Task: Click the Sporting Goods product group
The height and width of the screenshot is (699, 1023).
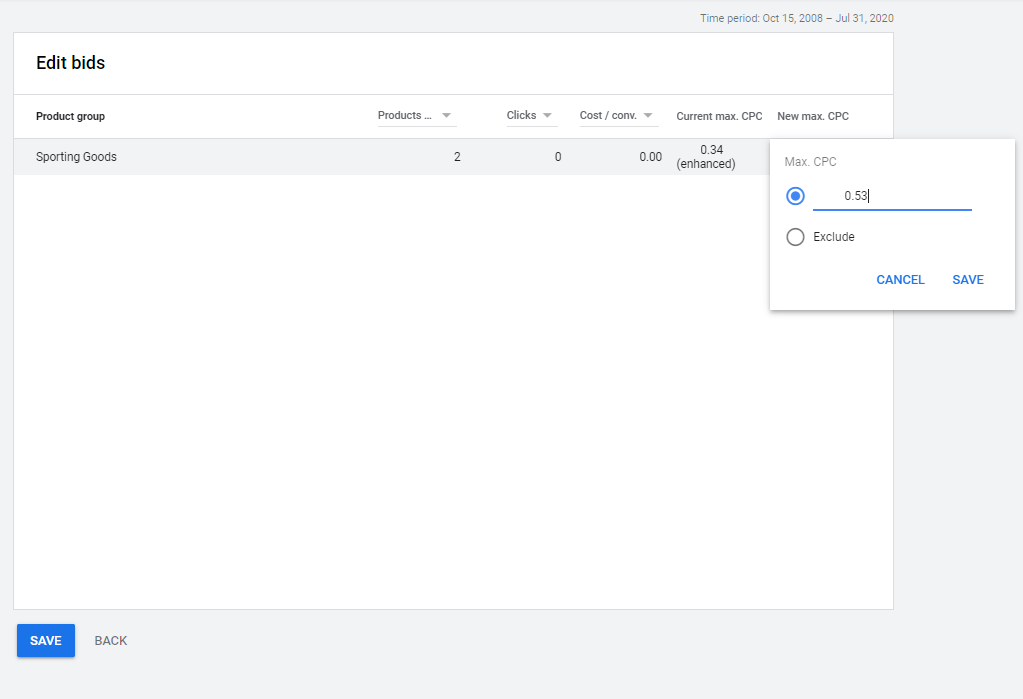Action: pyautogui.click(x=76, y=157)
